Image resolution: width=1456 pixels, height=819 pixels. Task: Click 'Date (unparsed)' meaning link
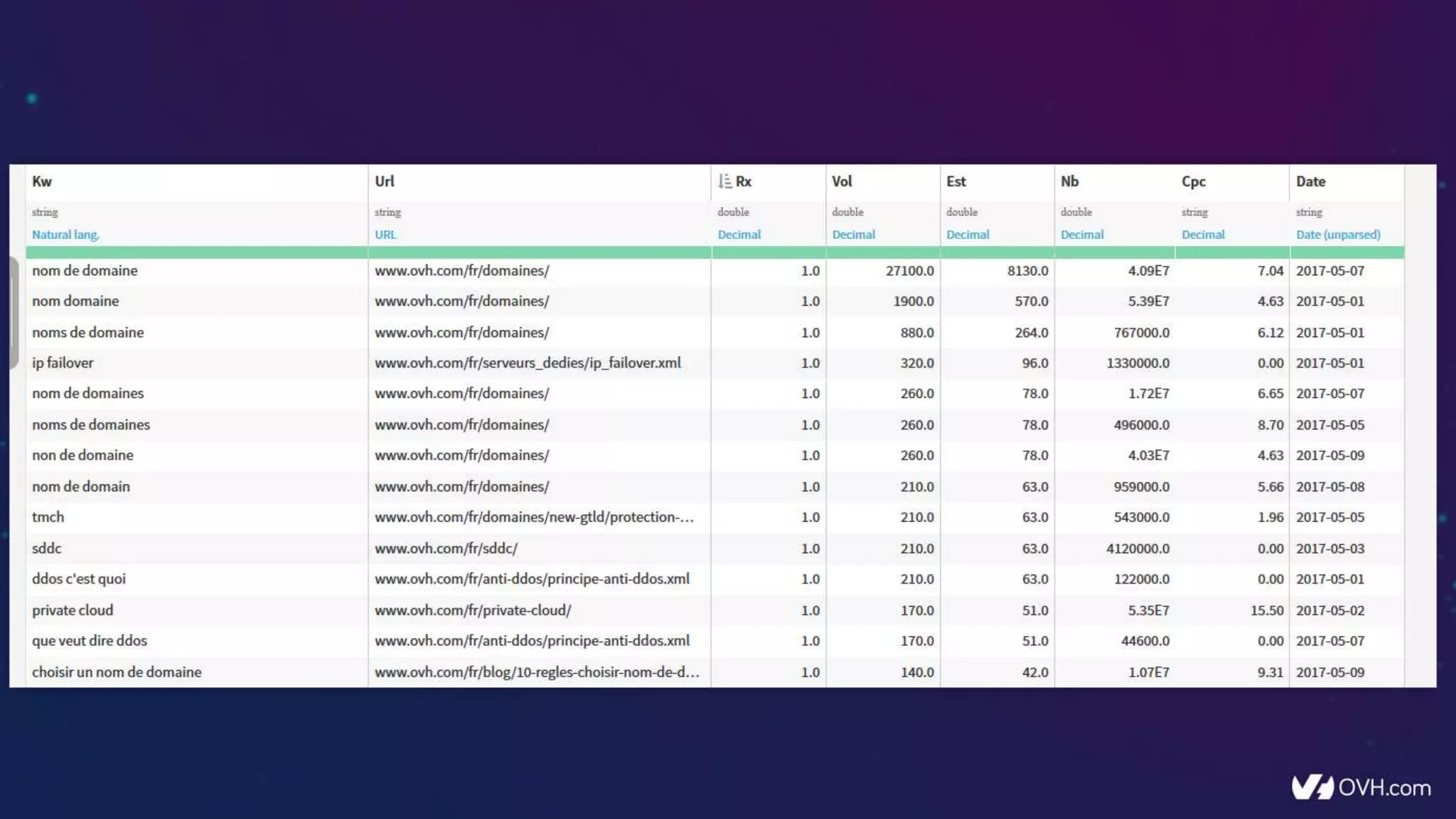pyautogui.click(x=1337, y=235)
